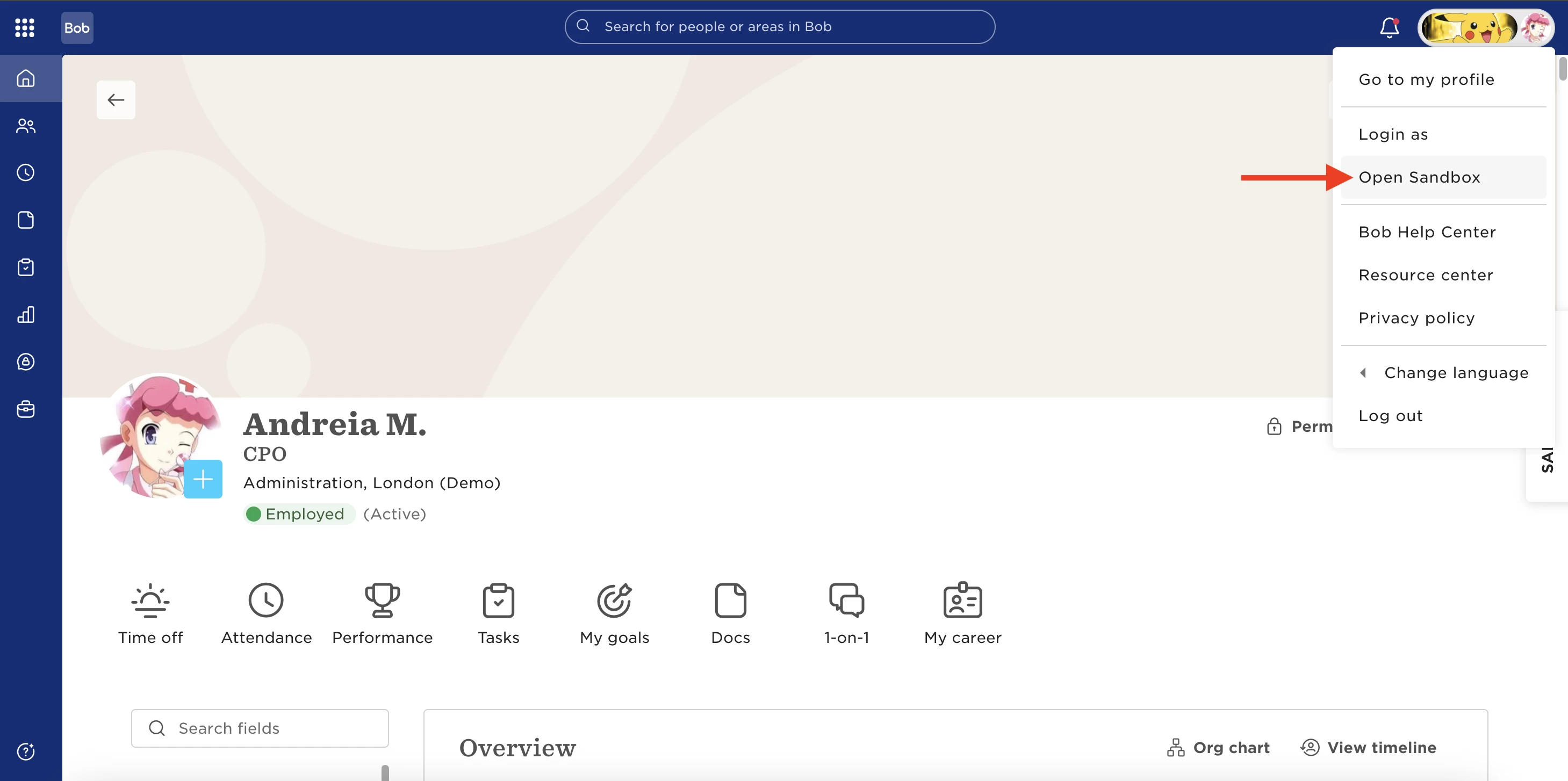
Task: Click the page vertical scrollbar
Action: pos(1563,68)
